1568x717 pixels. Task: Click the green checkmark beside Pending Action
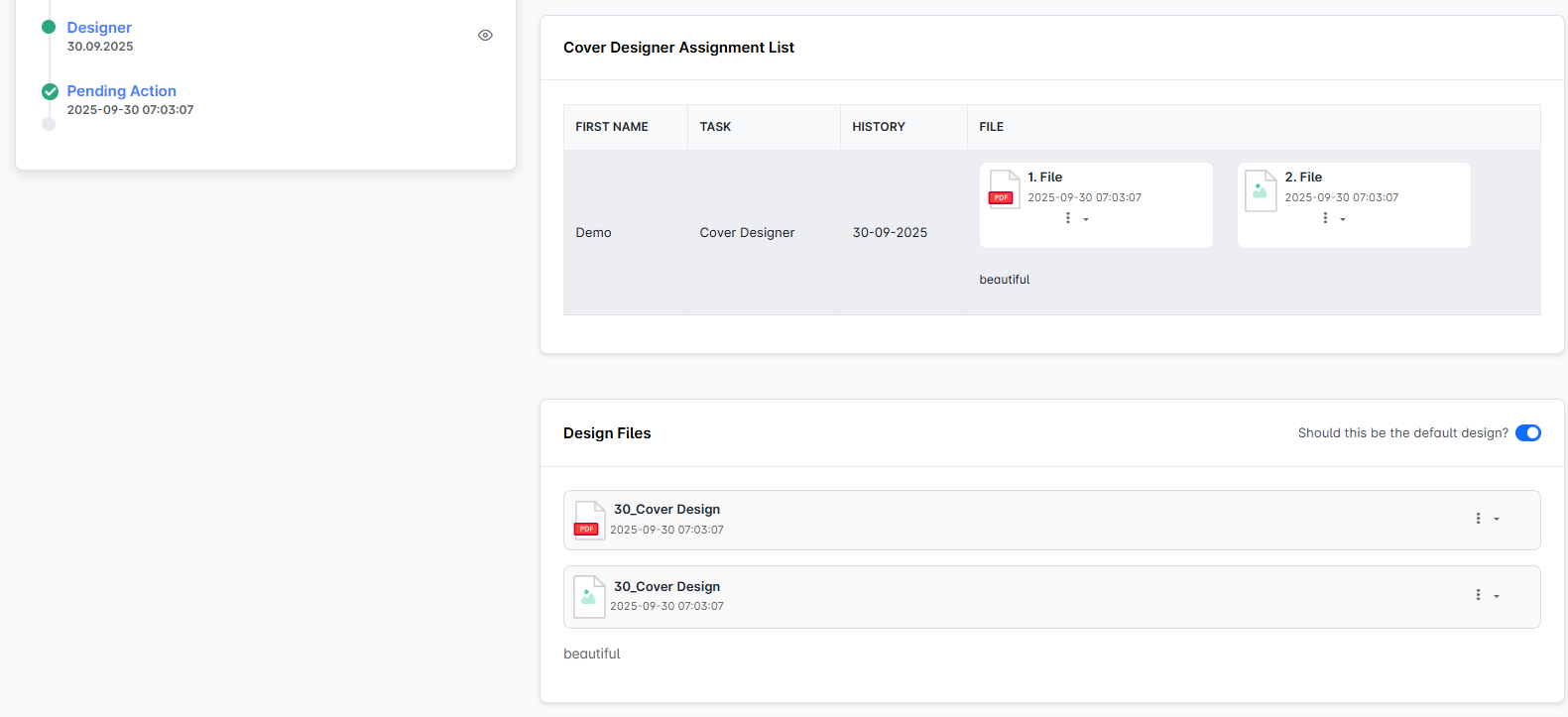click(x=50, y=92)
